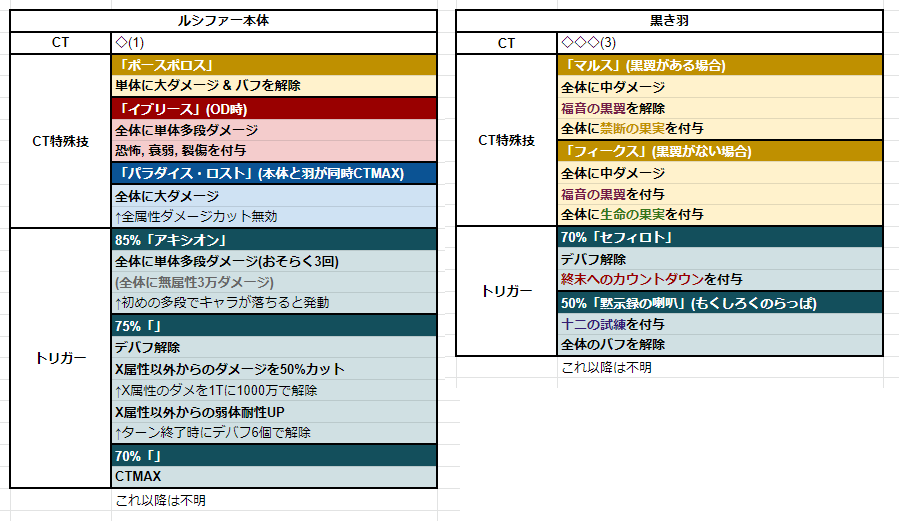Click デバフ解除 under 「セフィロト」
Screen dimensions: 899x521
coord(720,259)
